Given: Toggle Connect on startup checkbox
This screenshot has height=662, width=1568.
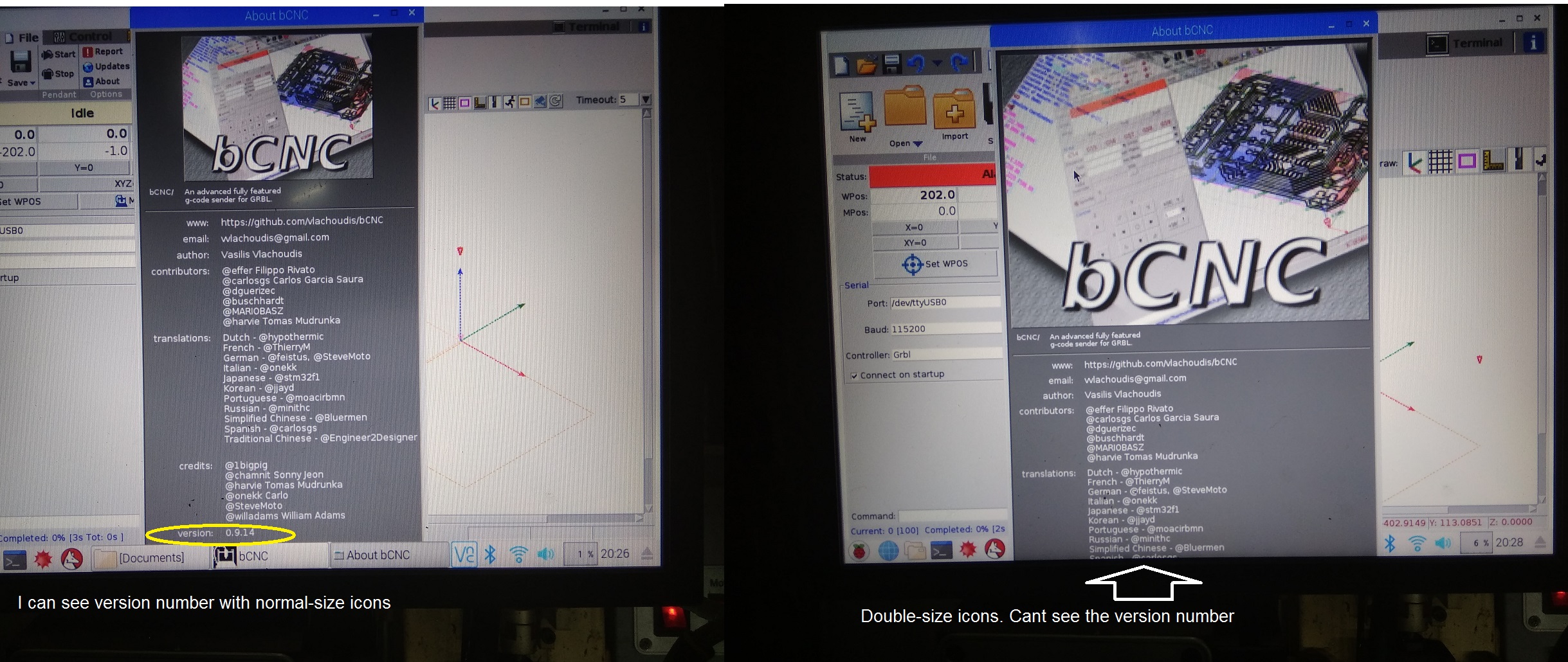Looking at the screenshot, I should (854, 376).
